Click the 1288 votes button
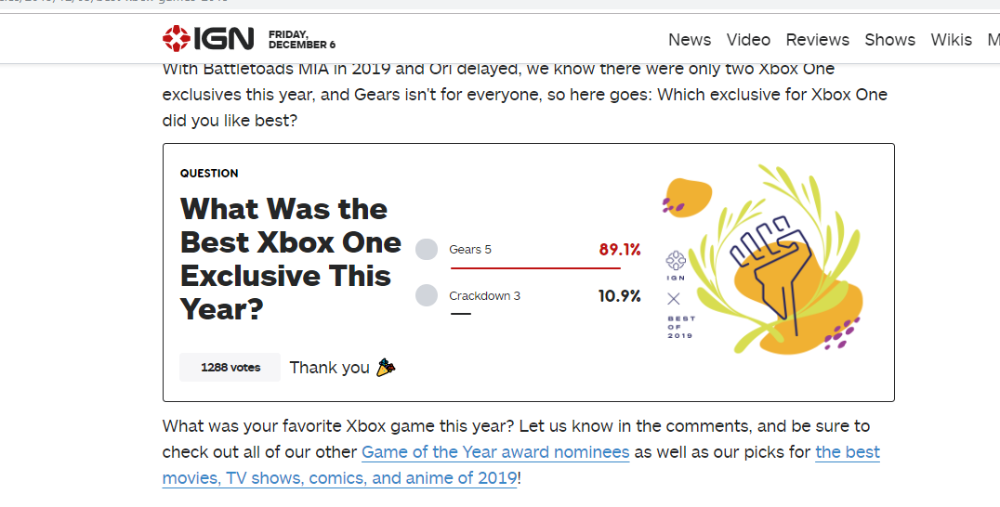Viewport: 1000px width, 507px height. [x=230, y=367]
